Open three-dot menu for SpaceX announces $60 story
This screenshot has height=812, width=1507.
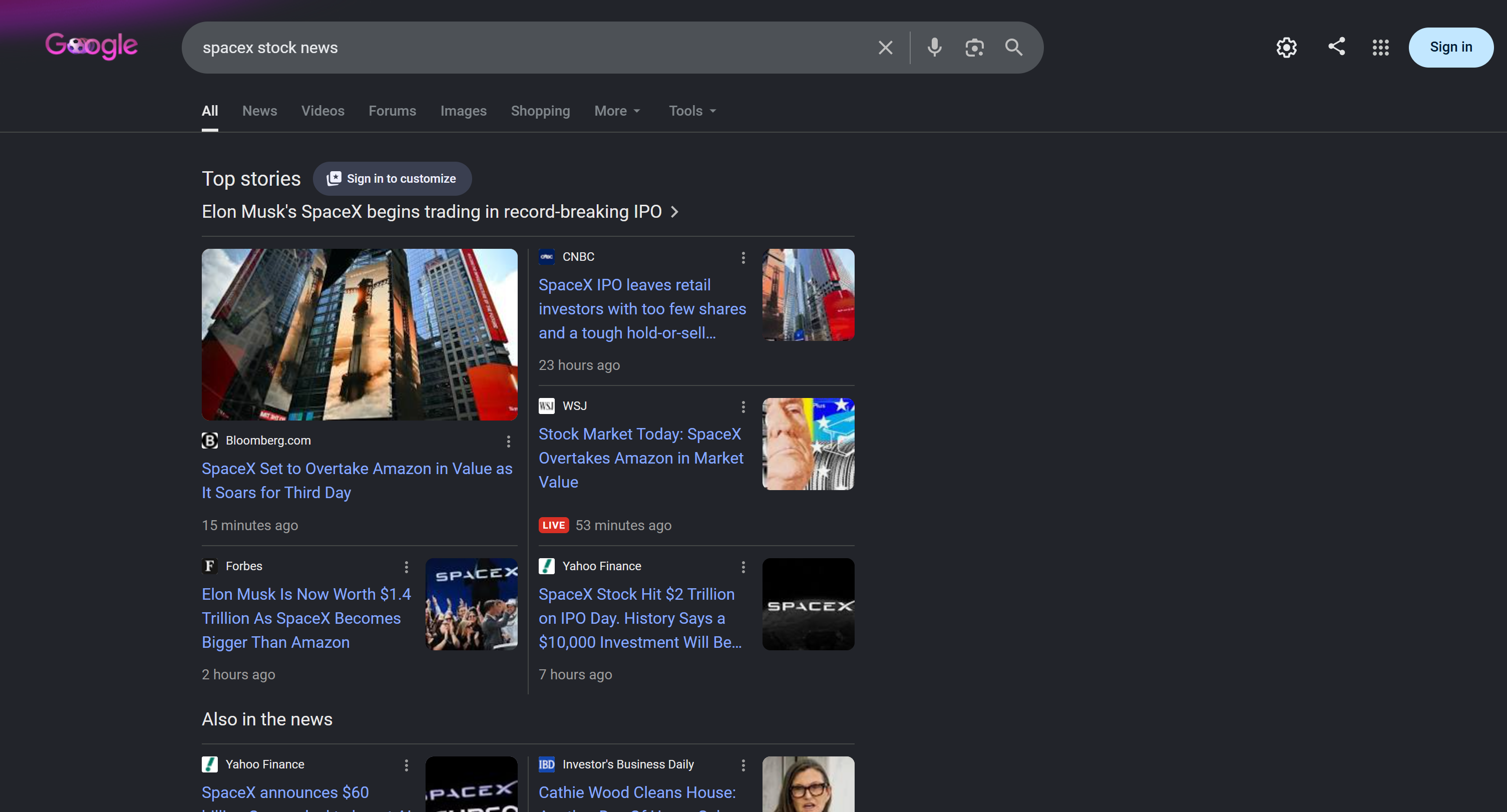406,765
